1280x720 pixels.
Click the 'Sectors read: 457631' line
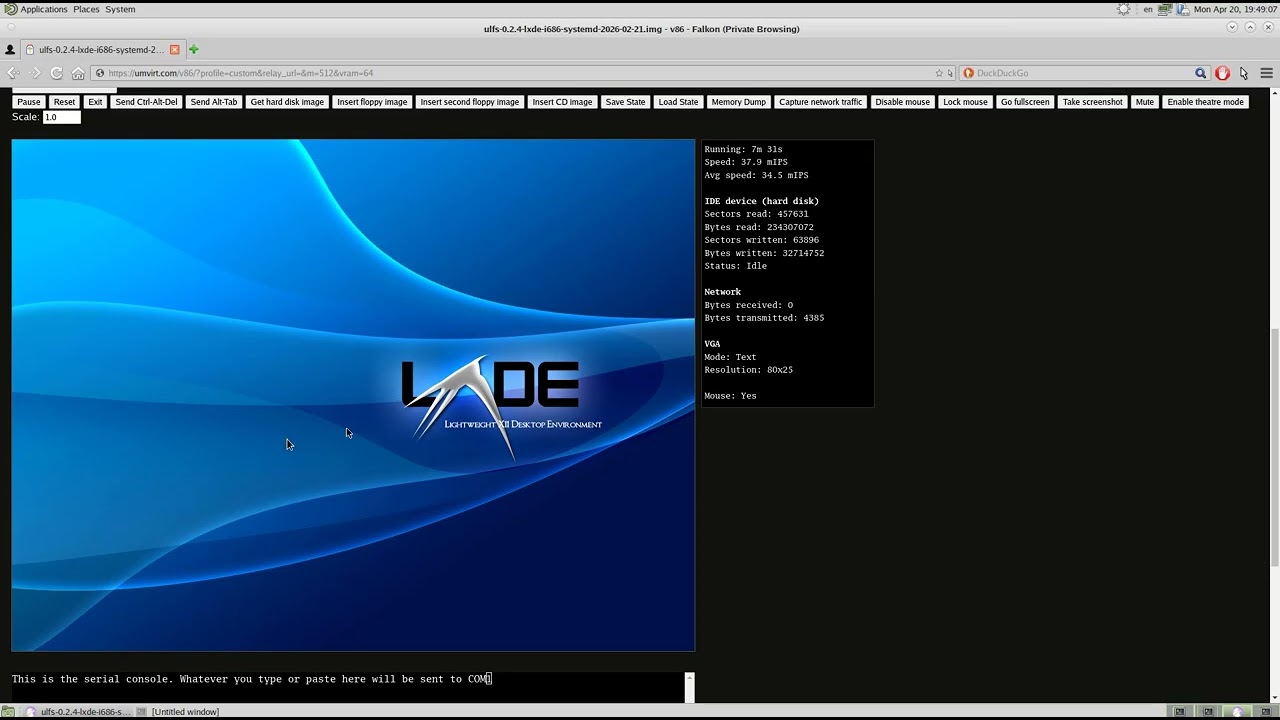[x=756, y=214]
